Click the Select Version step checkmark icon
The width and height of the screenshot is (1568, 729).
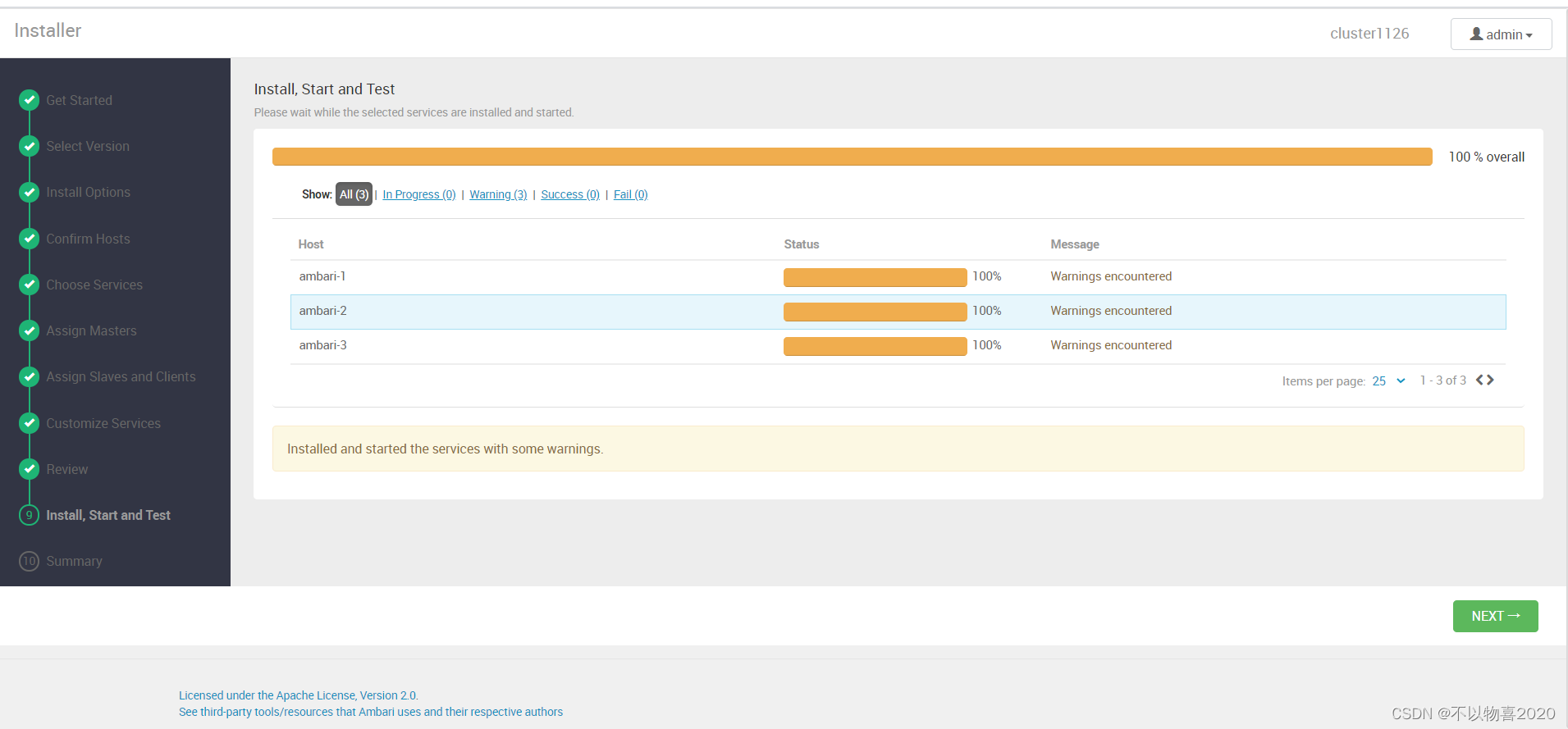click(x=30, y=146)
